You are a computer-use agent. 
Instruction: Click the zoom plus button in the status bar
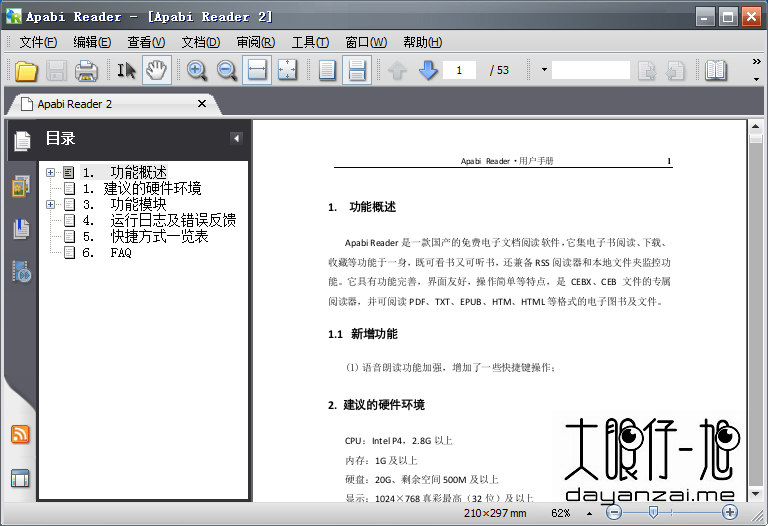point(729,513)
